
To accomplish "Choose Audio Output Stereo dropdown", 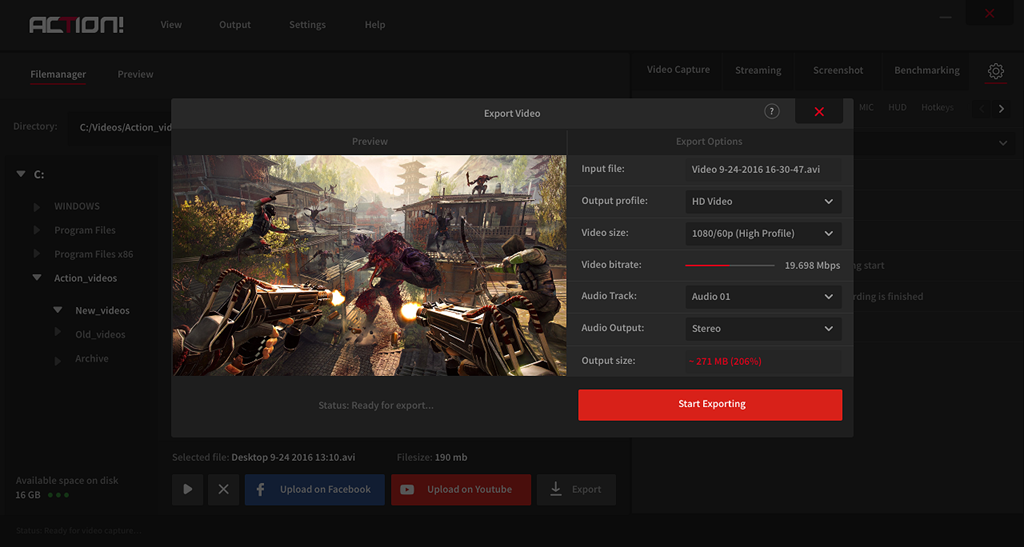I will (x=763, y=328).
